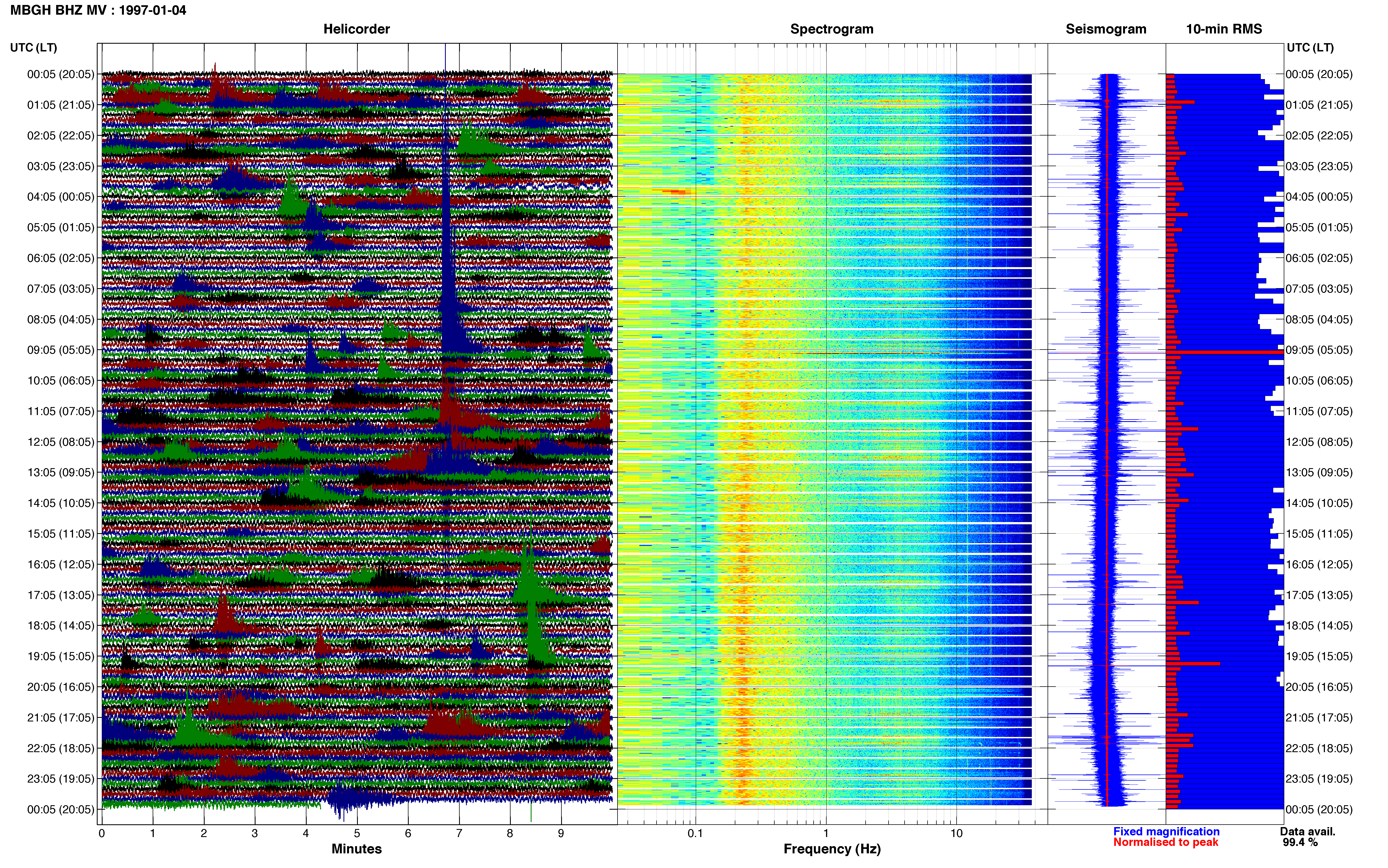The width and height of the screenshot is (1388, 868).
Task: Click the left time label 19:05 (15:05)
Action: point(60,656)
